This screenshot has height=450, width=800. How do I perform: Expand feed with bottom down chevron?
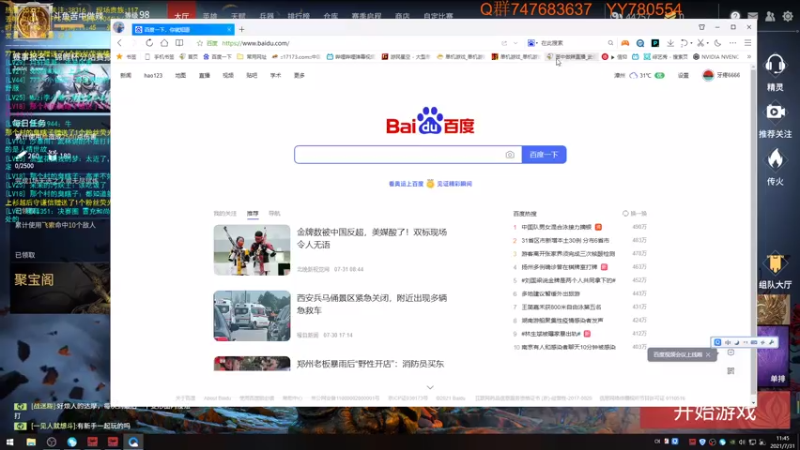(430, 388)
